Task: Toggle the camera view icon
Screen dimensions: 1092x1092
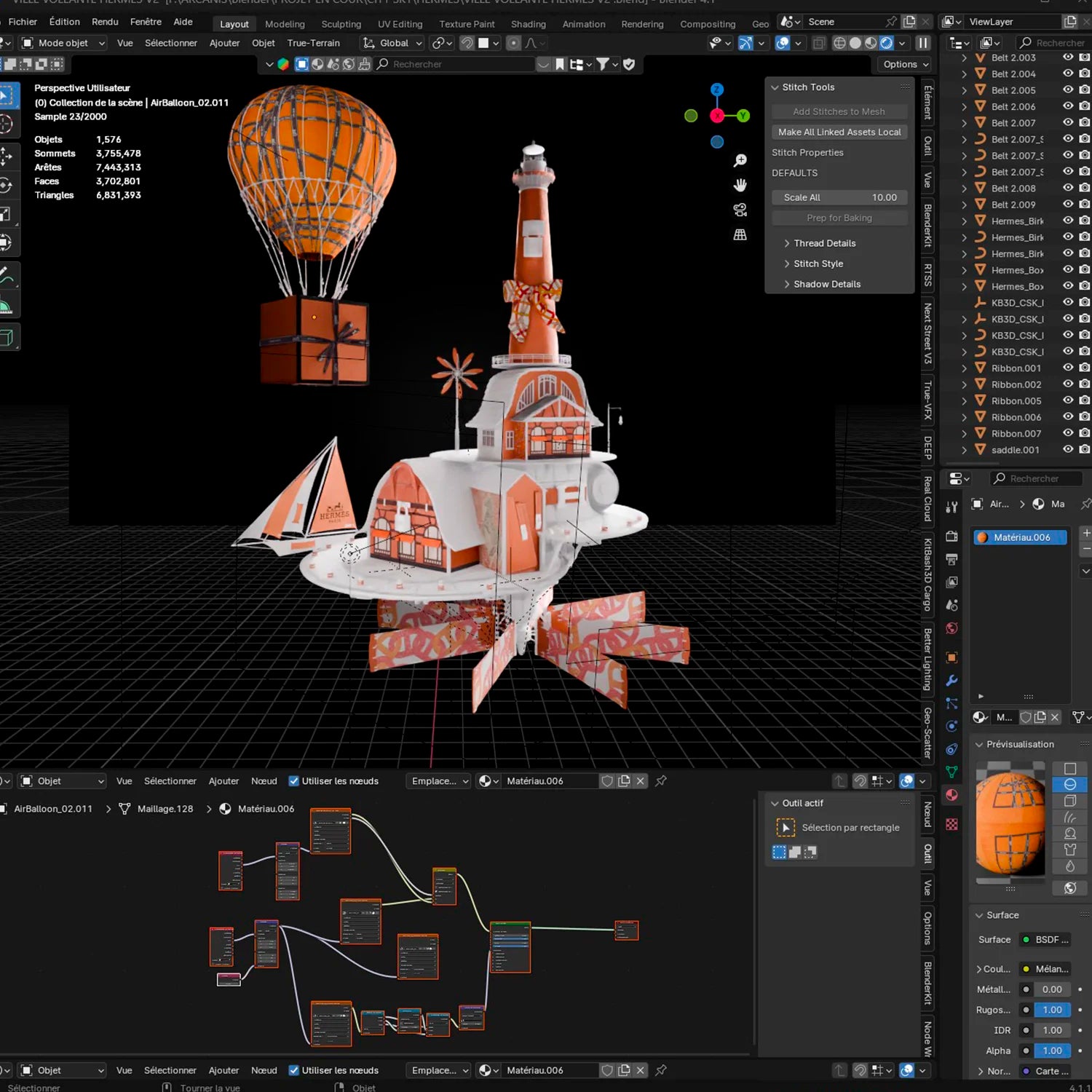Action: pyautogui.click(x=740, y=210)
